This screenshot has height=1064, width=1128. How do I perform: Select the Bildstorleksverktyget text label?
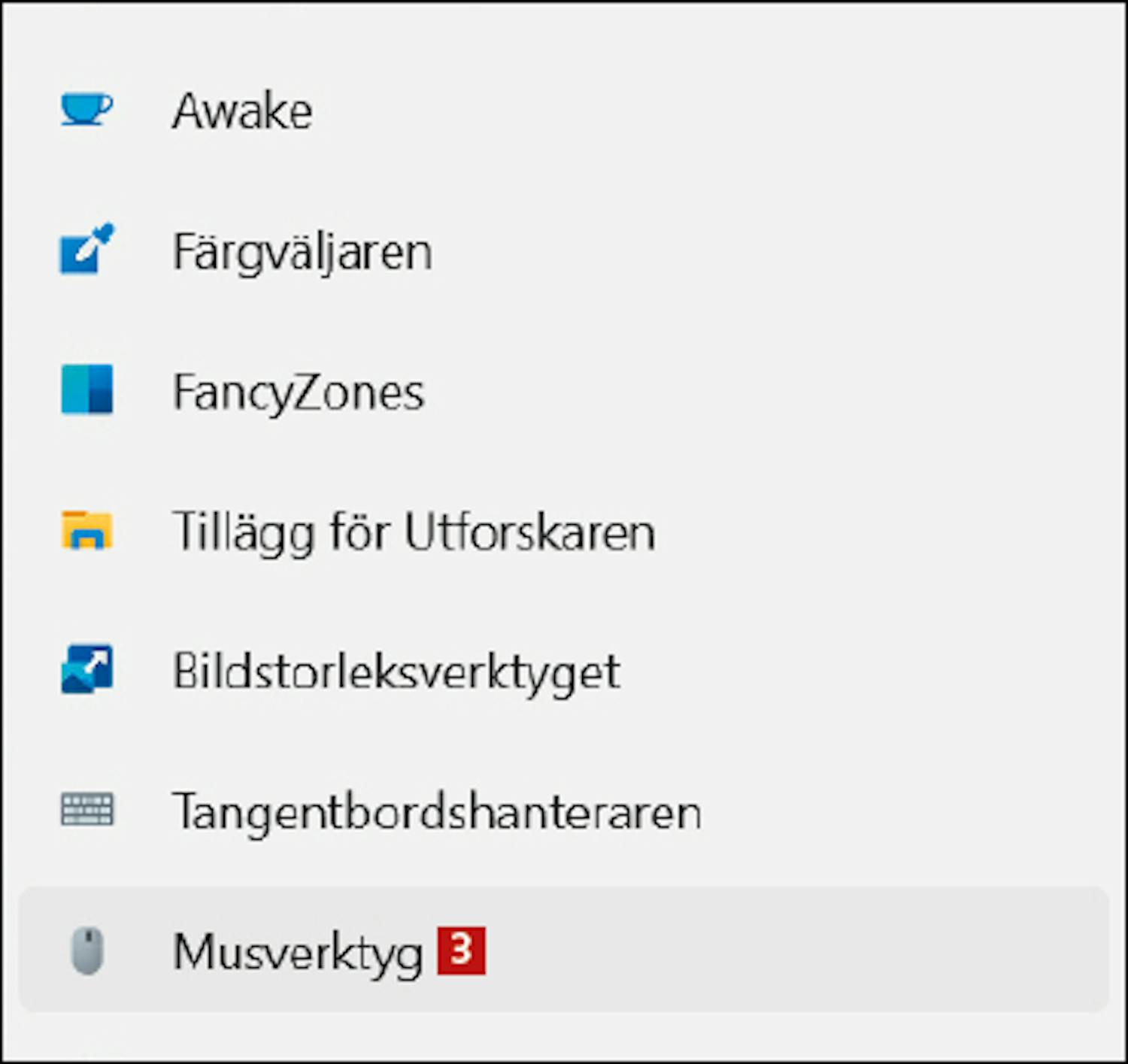[396, 671]
